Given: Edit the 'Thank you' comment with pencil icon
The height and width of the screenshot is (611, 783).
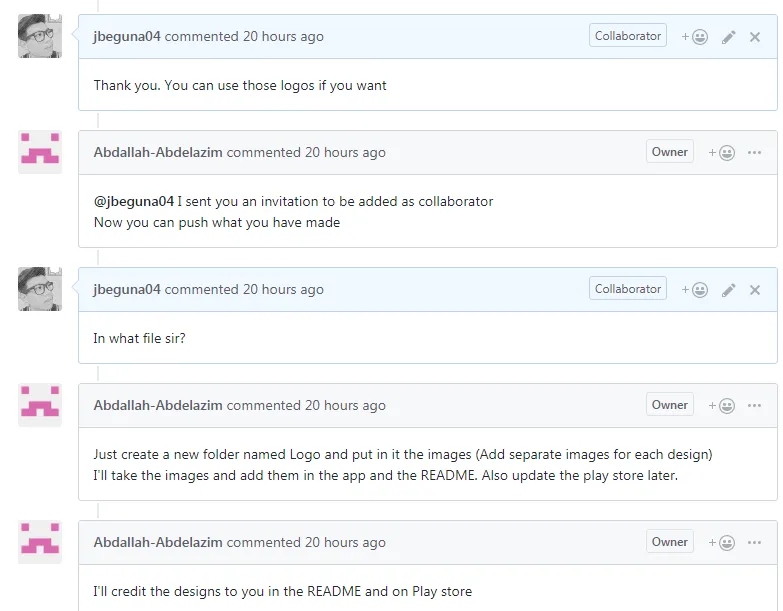Looking at the screenshot, I should [729, 37].
